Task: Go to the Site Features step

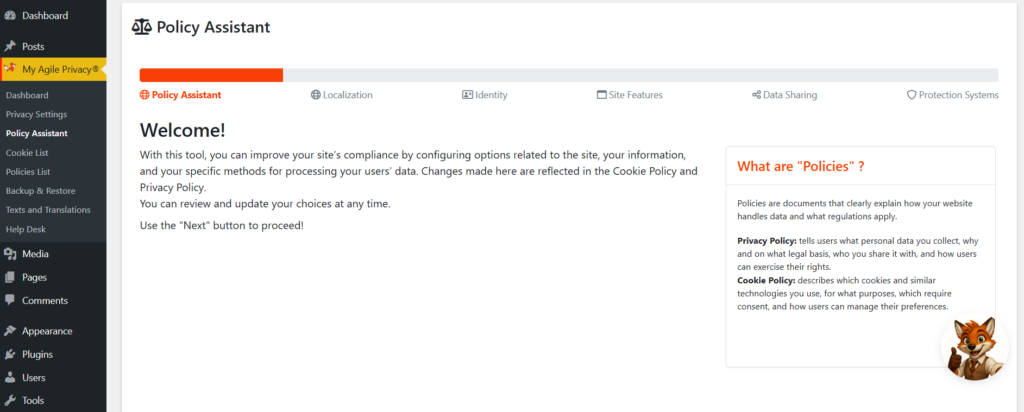Action: pos(629,95)
